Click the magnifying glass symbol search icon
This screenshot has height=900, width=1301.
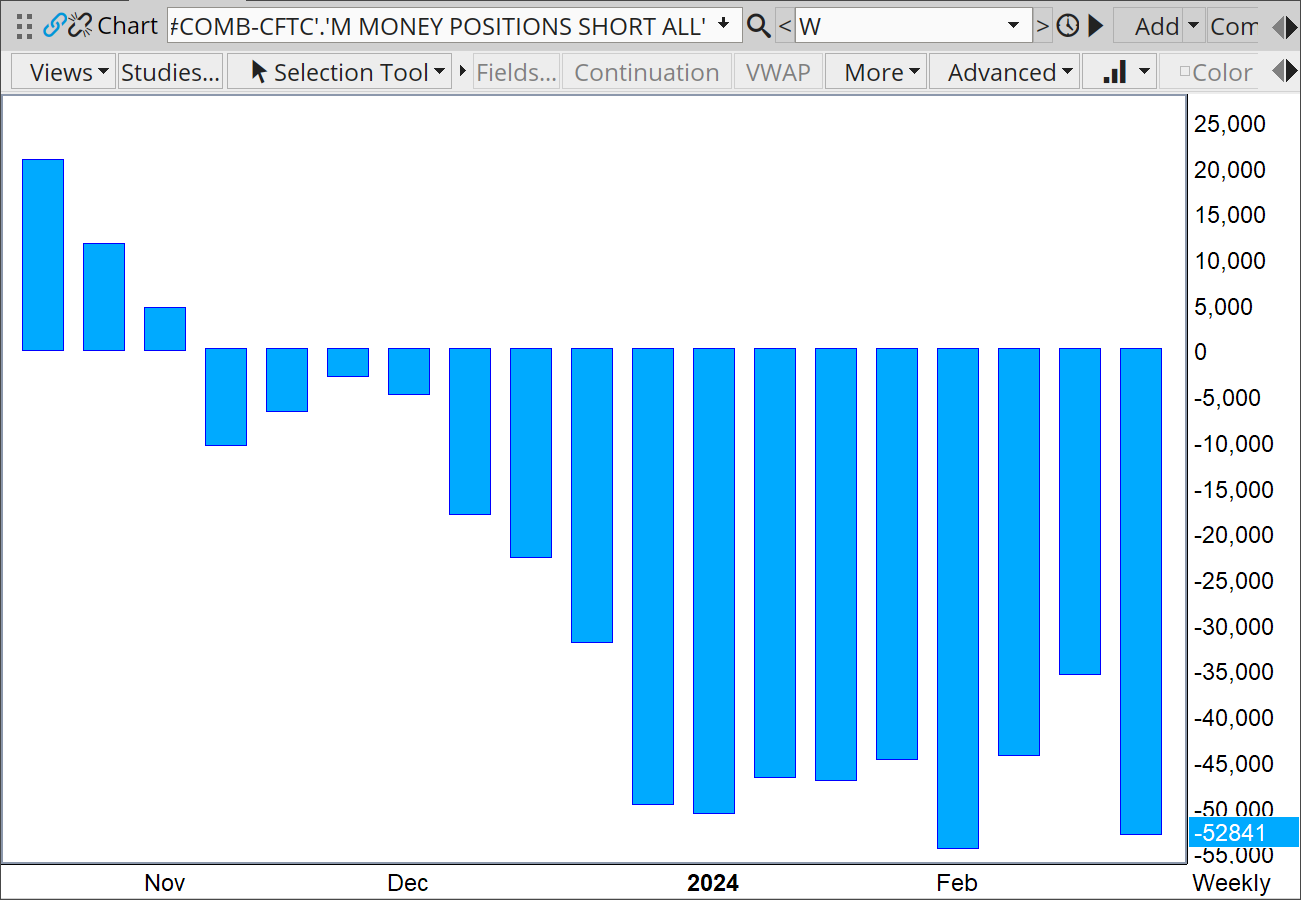(x=759, y=26)
